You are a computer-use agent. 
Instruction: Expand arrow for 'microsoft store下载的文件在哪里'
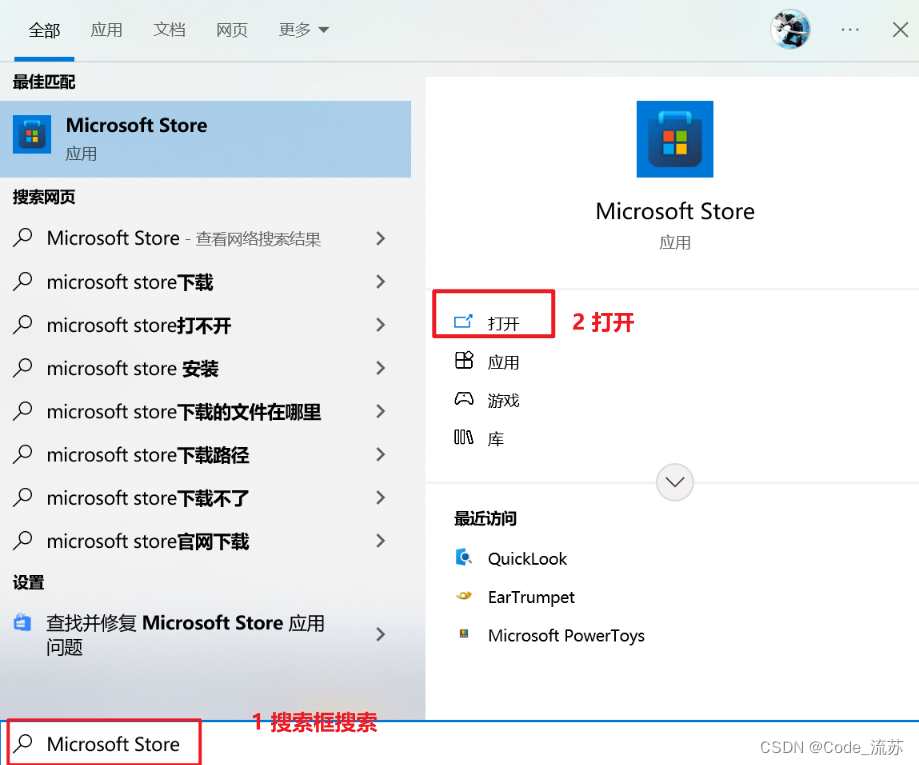tap(380, 412)
